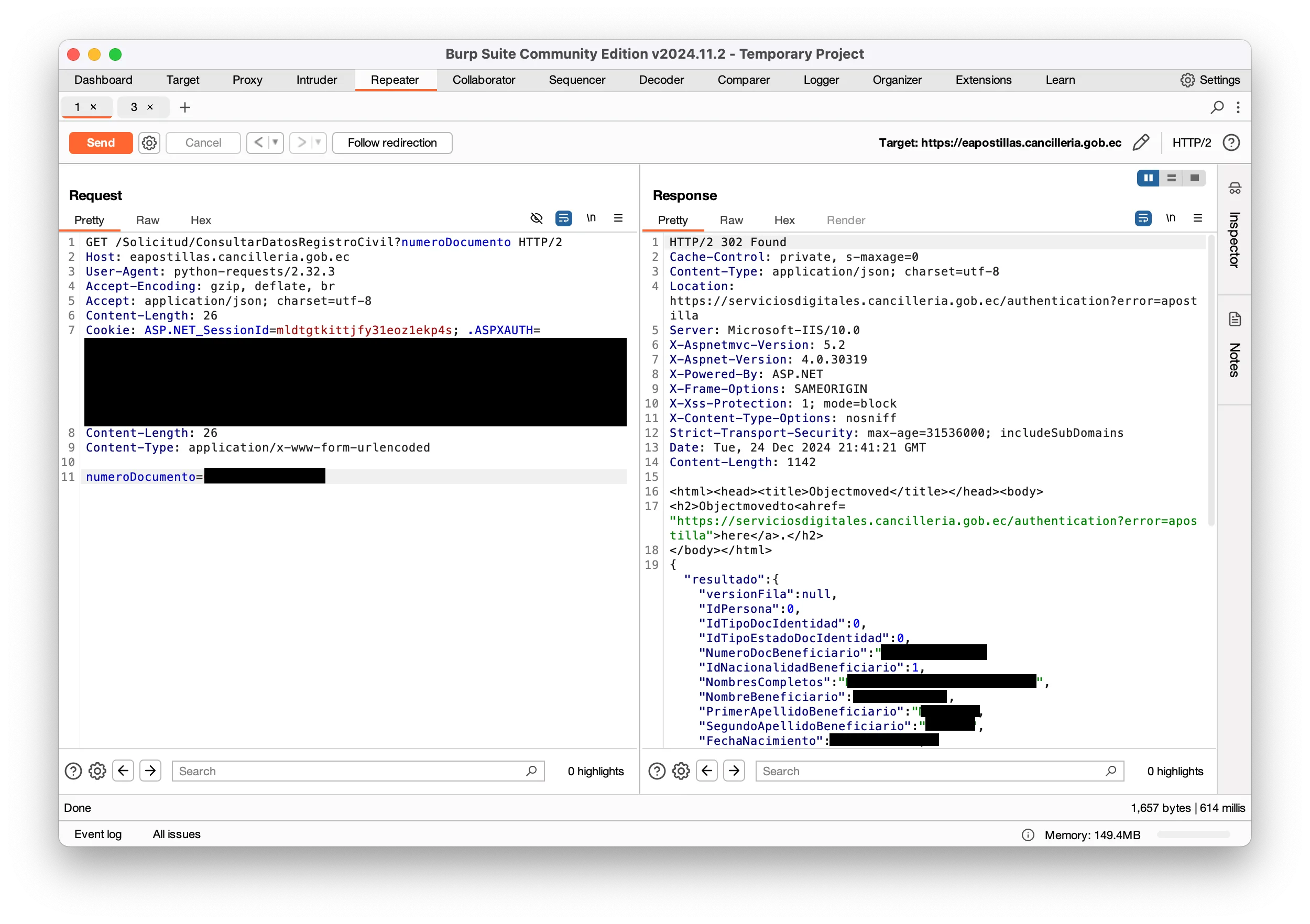Show Response in Raw view

[732, 220]
